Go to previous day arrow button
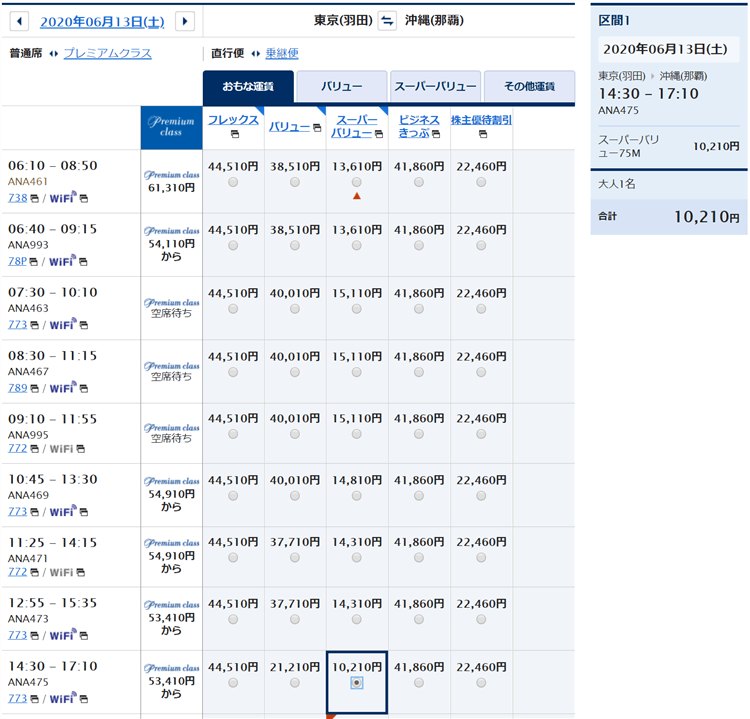This screenshot has height=719, width=750. [21, 21]
